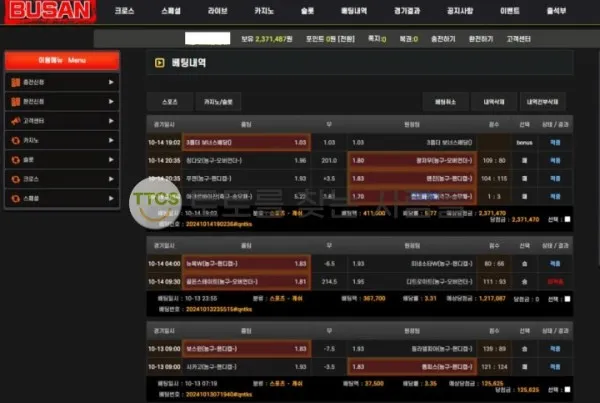600x403 pixels.
Task: Click the 보유 2,371,487원 balance
Action: click(x=267, y=39)
